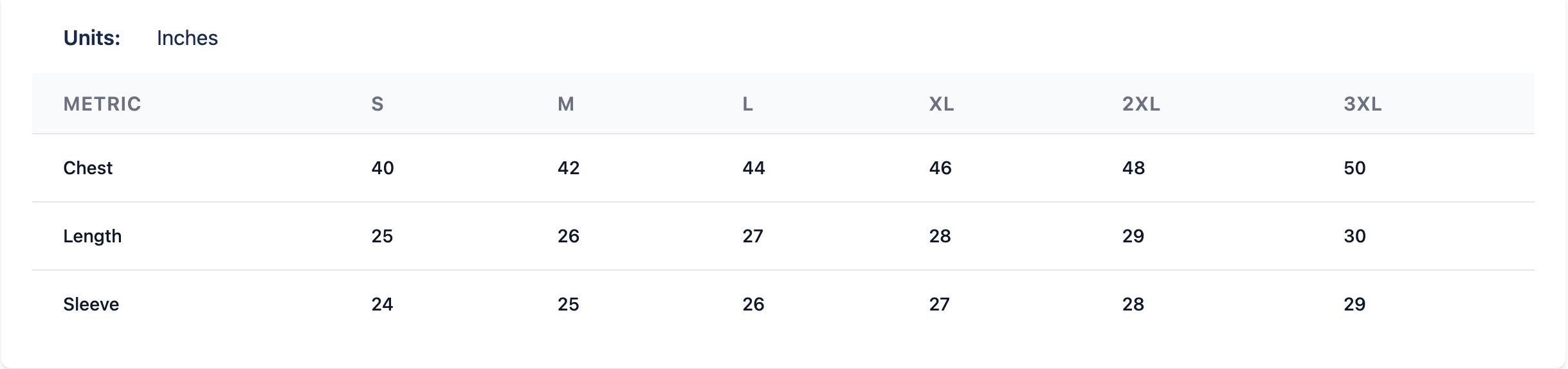Click the S size column header
The image size is (1568, 369).
378,104
